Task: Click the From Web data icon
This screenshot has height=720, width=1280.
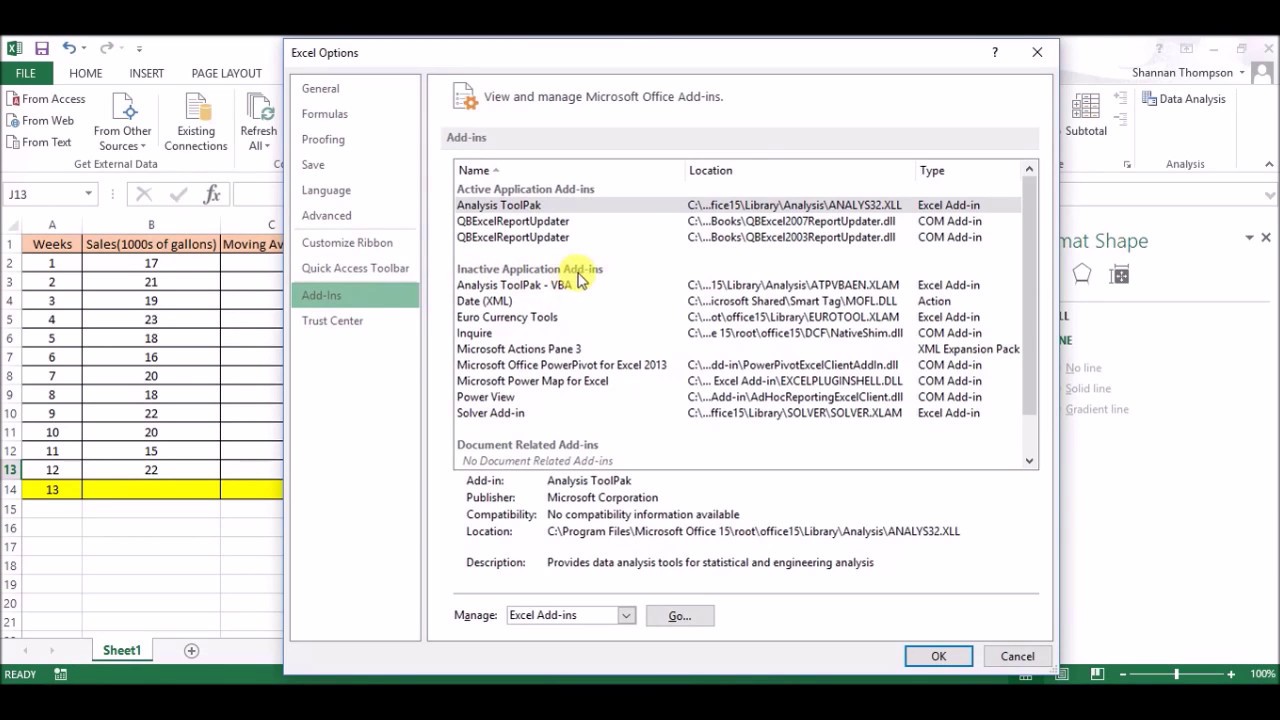Action: click(41, 121)
